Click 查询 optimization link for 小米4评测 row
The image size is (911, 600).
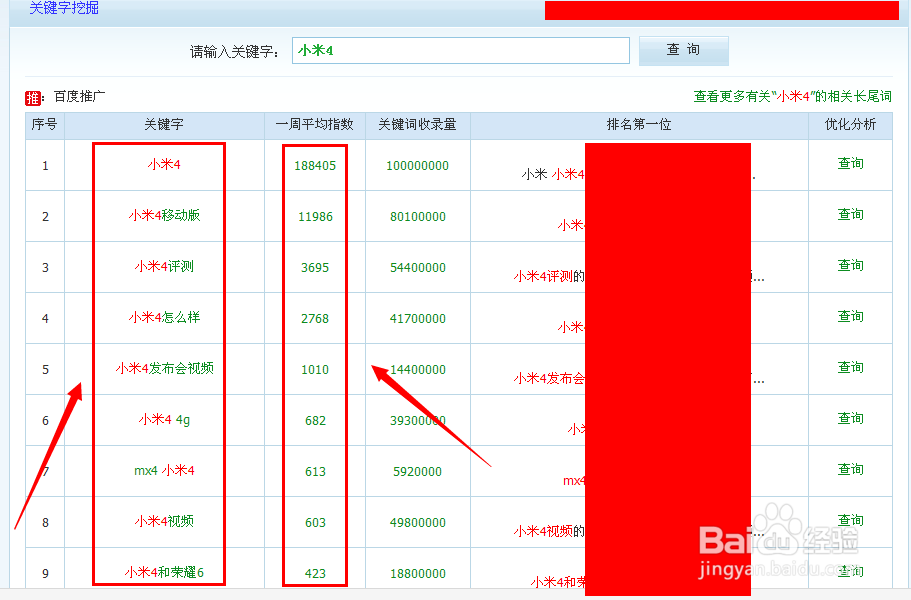click(x=850, y=266)
